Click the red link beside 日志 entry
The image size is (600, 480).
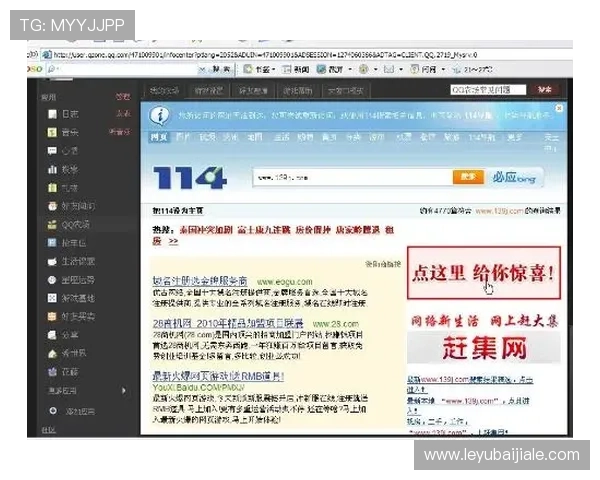(123, 113)
